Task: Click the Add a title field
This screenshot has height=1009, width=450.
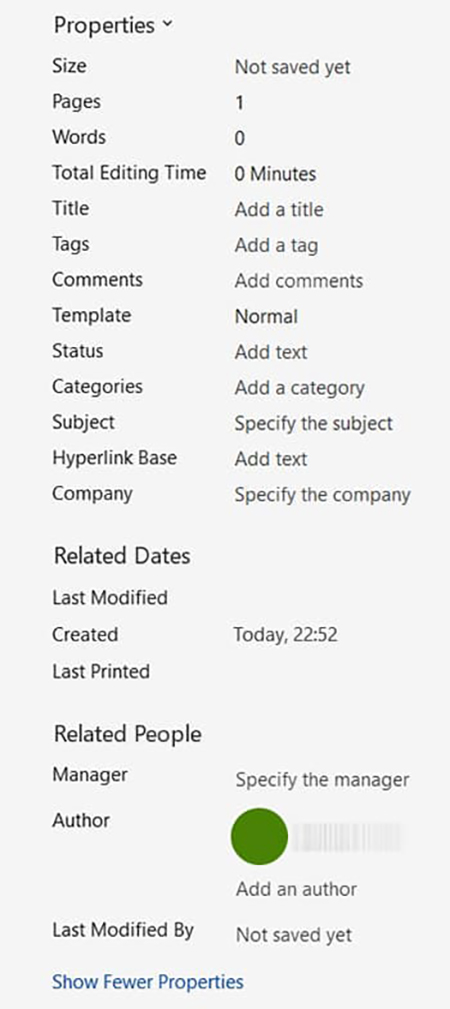Action: [279, 210]
